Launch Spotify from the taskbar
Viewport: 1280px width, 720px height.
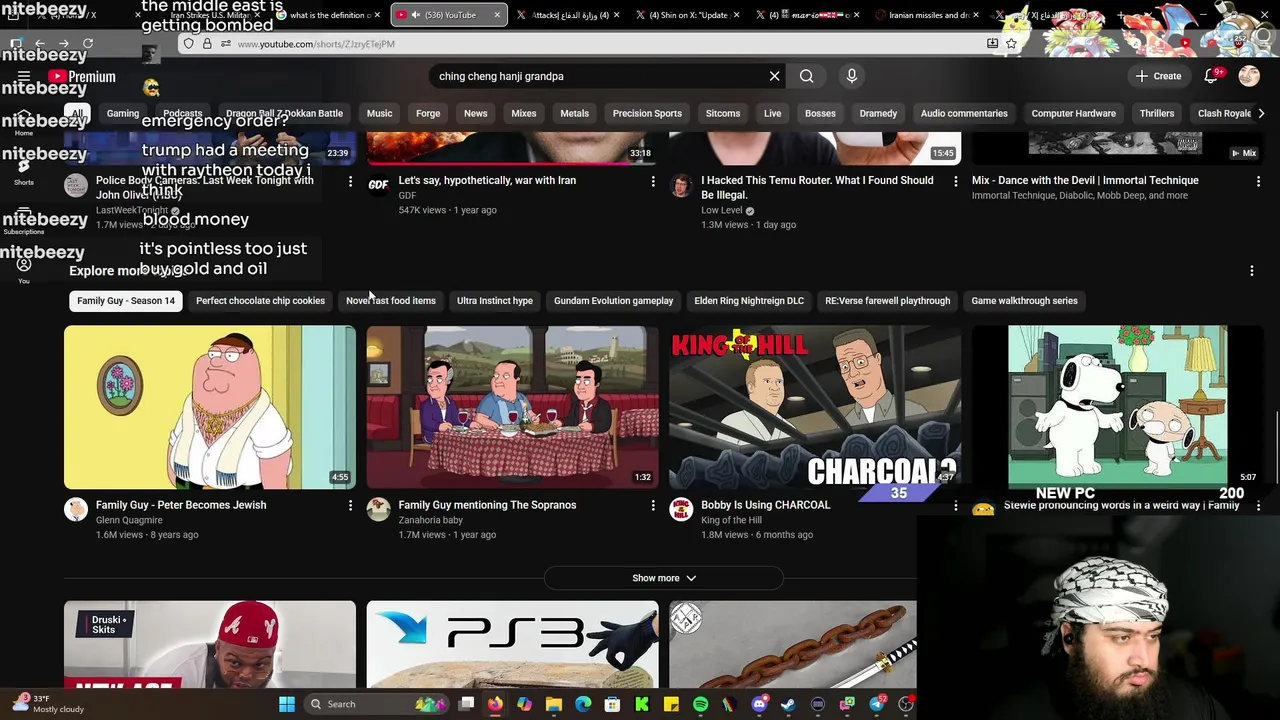click(x=700, y=704)
